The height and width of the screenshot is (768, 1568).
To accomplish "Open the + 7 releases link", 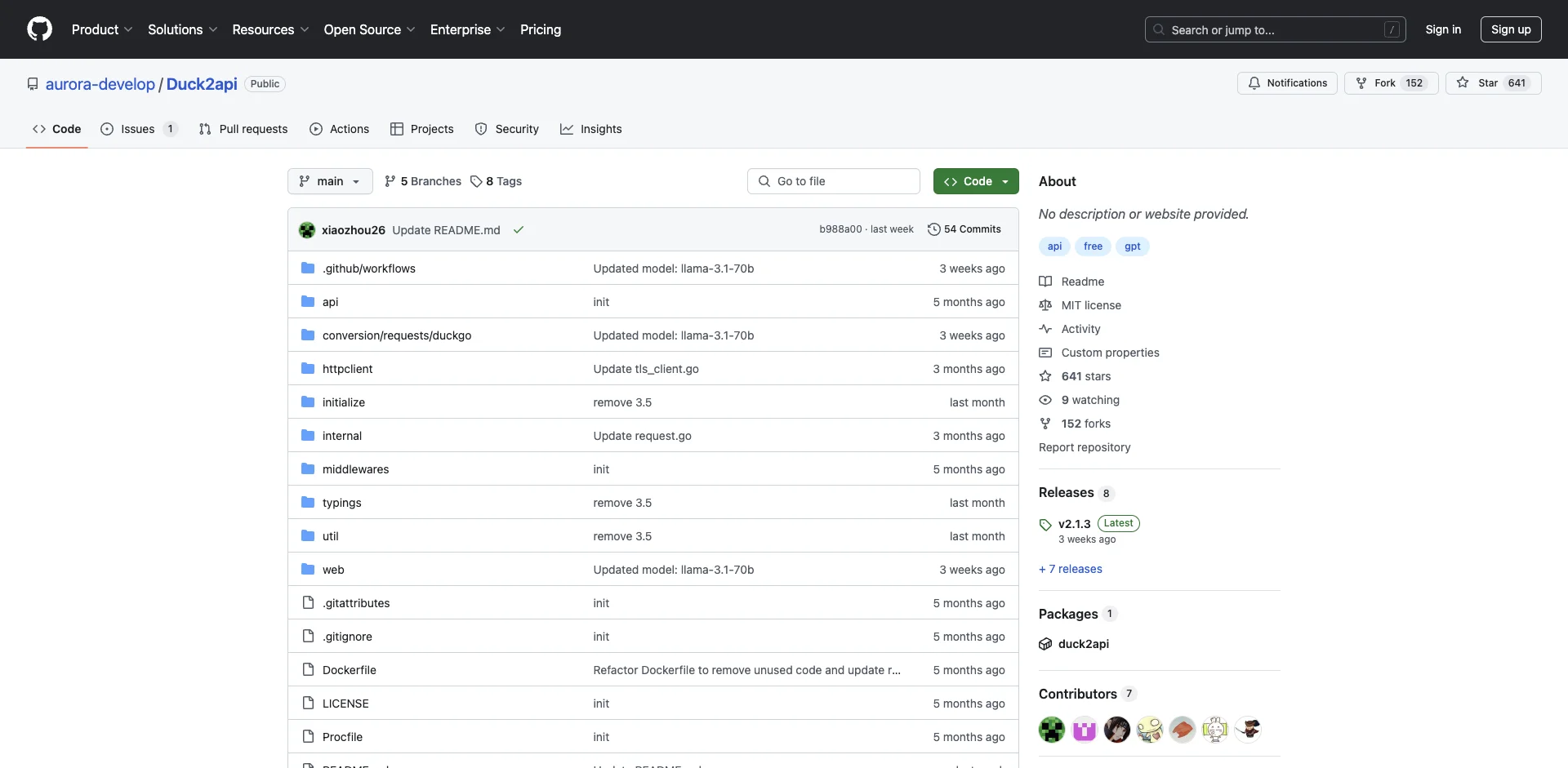I will point(1071,569).
